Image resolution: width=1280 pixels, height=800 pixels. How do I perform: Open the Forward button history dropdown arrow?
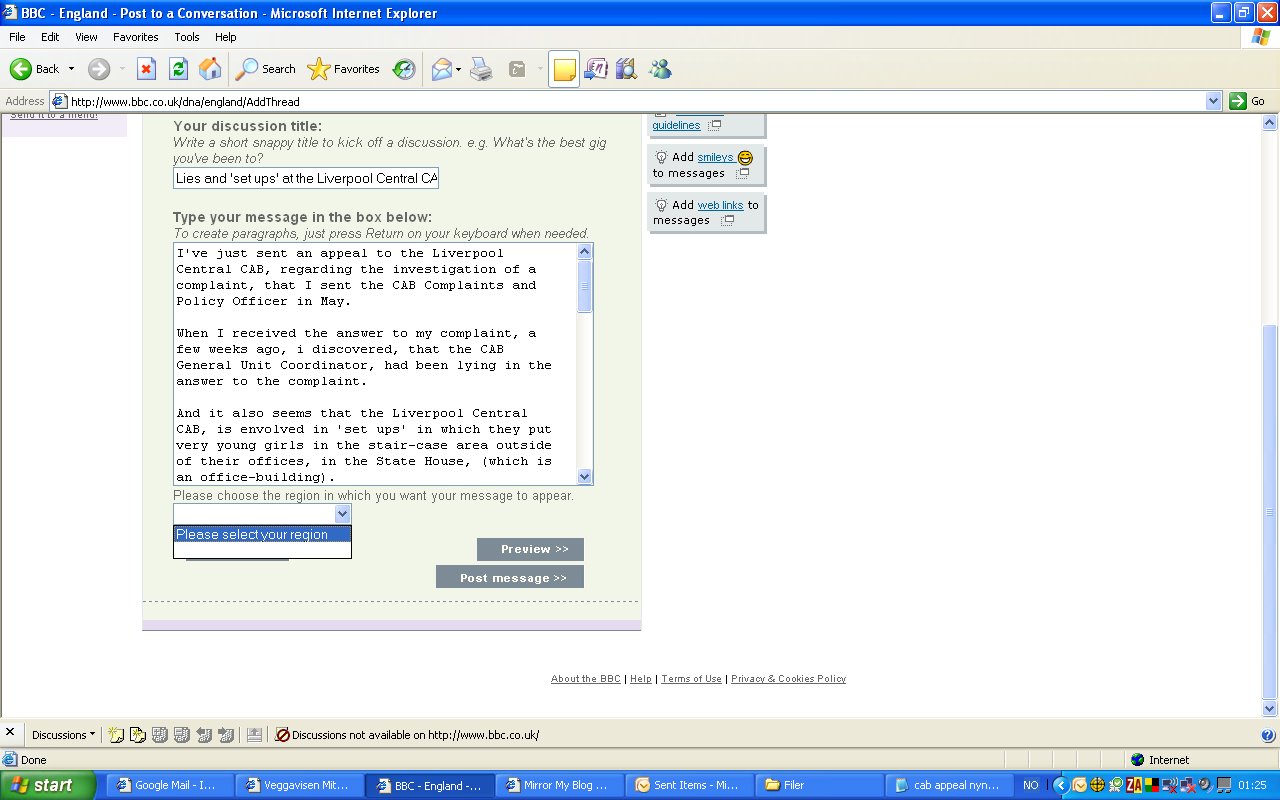(122, 69)
